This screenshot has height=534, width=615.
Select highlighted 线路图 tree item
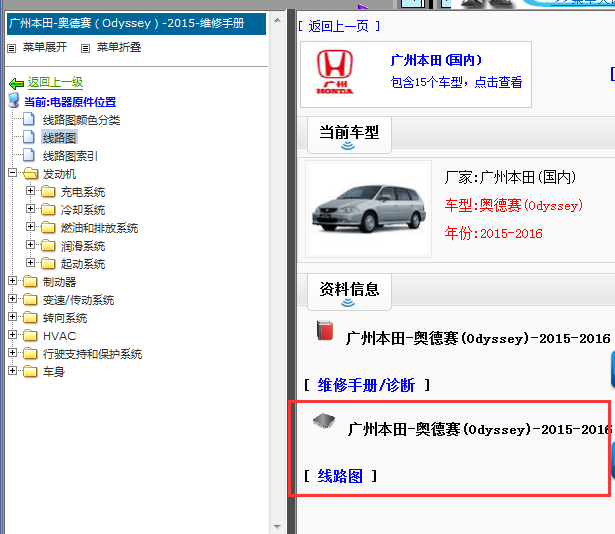pos(59,138)
